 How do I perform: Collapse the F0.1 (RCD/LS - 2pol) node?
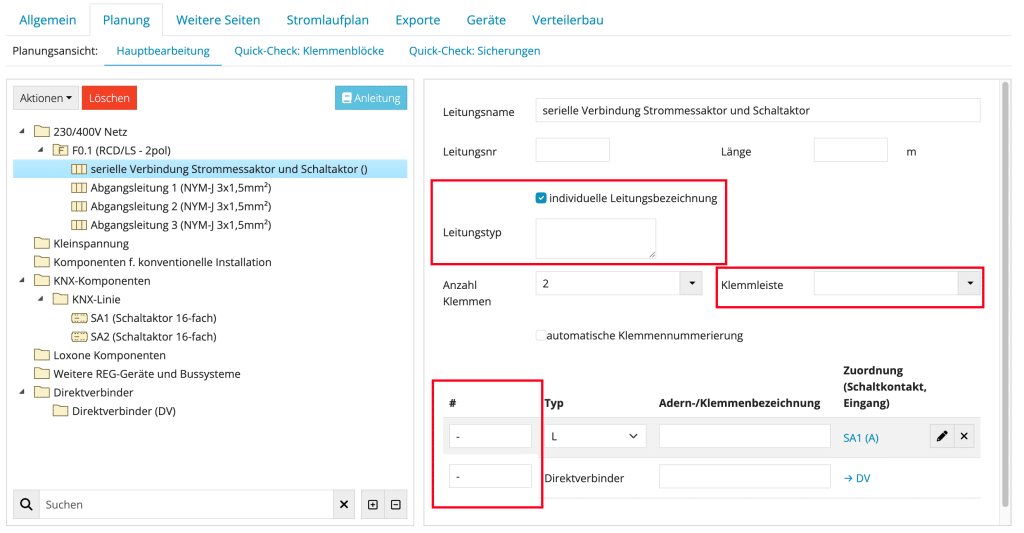click(x=40, y=150)
